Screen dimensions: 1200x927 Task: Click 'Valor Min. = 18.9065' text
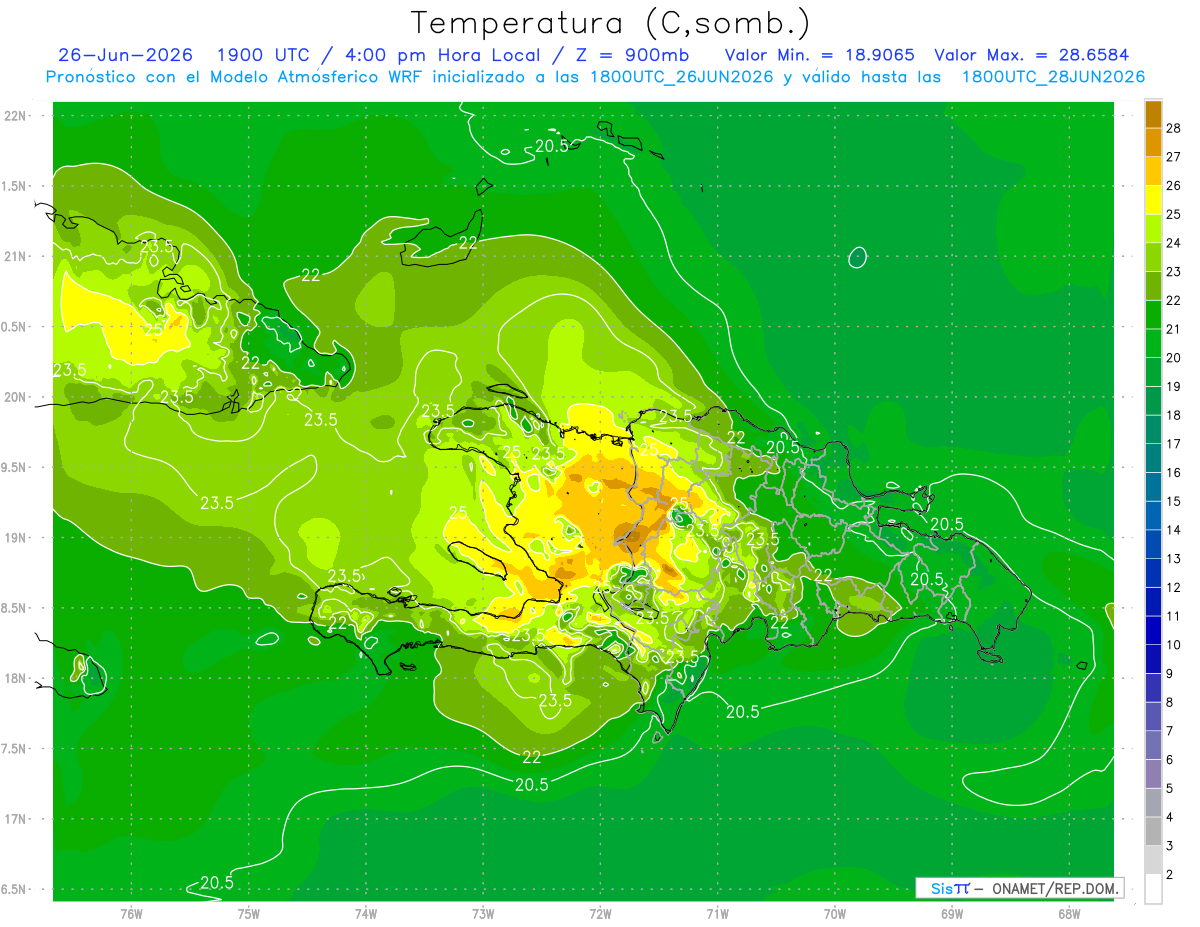(819, 55)
